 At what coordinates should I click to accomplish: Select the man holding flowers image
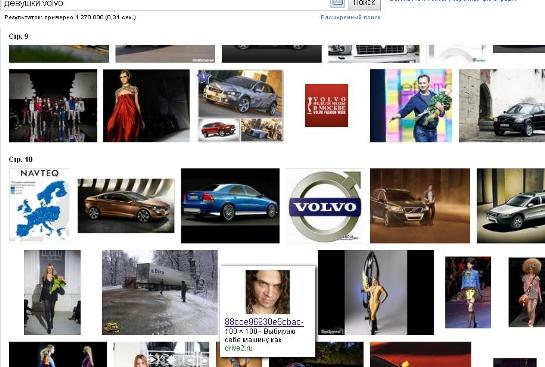pyautogui.click(x=411, y=106)
